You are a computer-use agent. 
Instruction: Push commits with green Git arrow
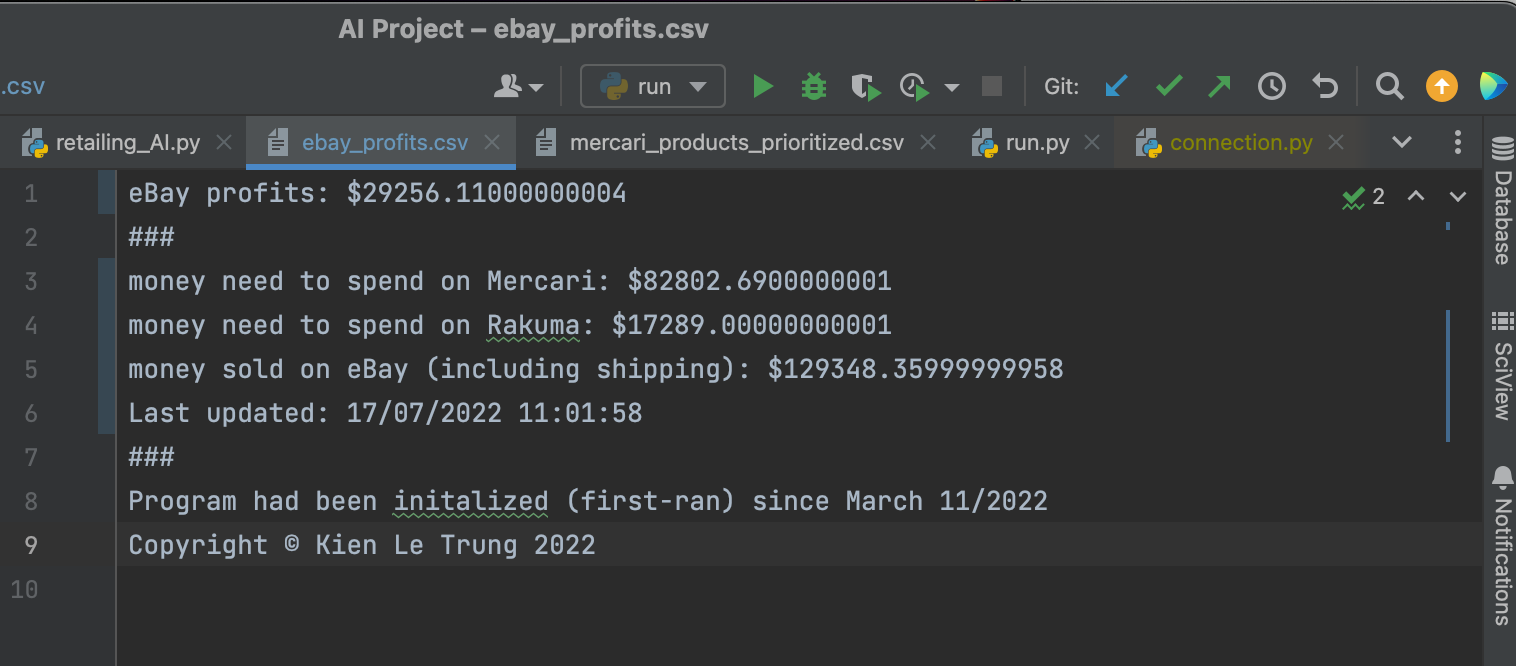coord(1219,87)
